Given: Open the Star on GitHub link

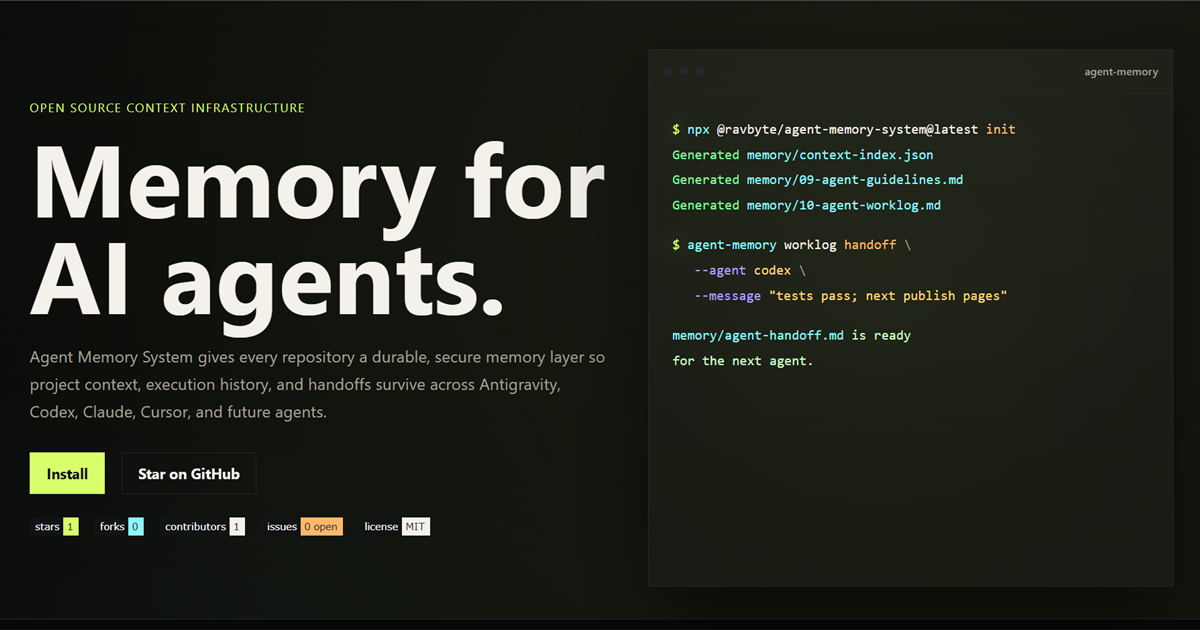Looking at the screenshot, I should pos(189,473).
